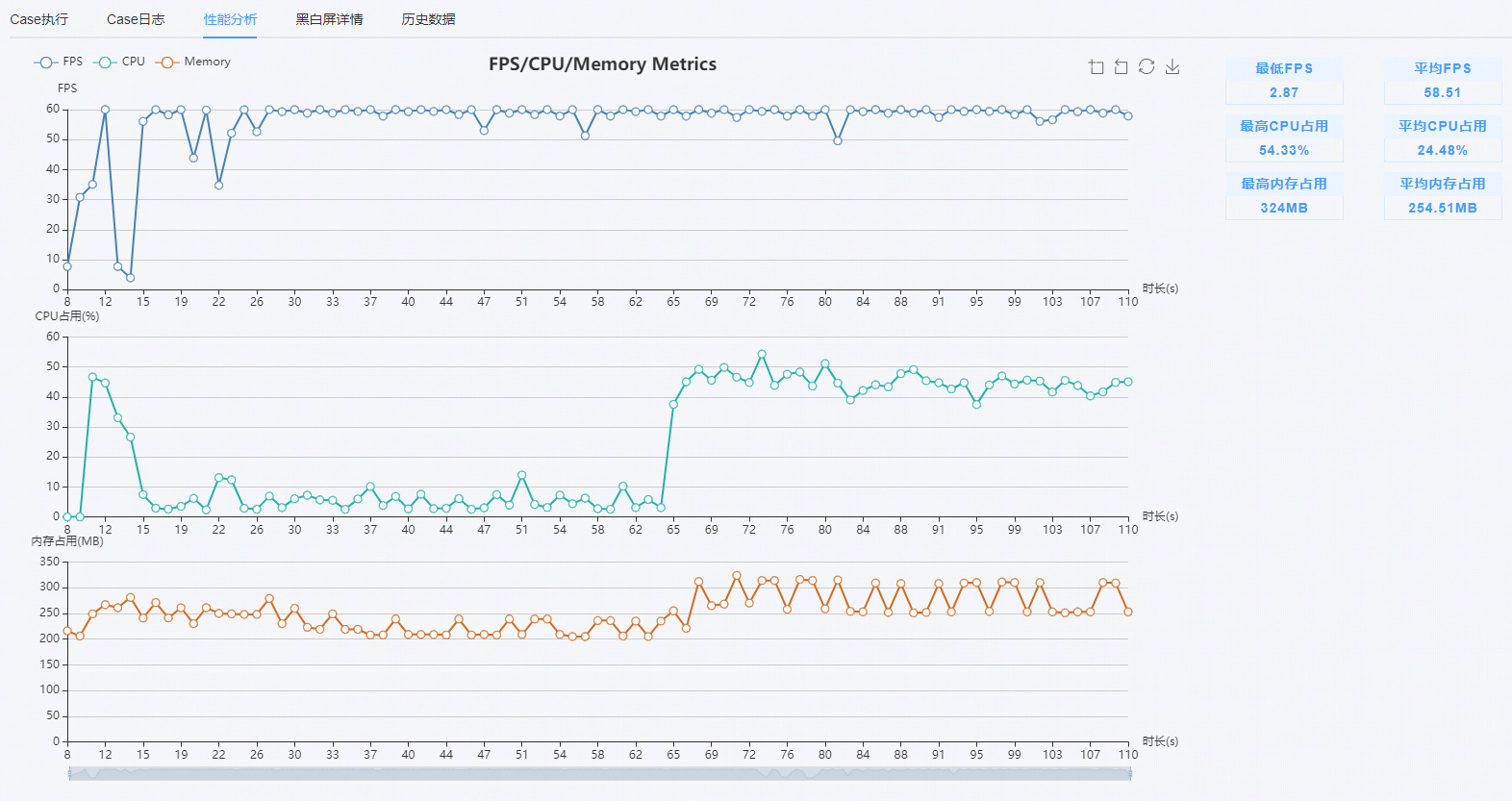Click the 平均FPS value 58.51
The image size is (1512, 801).
pos(1443,93)
